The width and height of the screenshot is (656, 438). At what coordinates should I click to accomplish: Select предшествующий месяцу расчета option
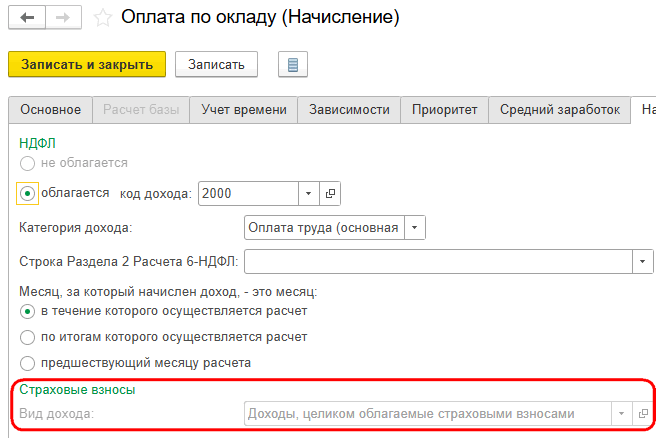pyautogui.click(x=28, y=364)
